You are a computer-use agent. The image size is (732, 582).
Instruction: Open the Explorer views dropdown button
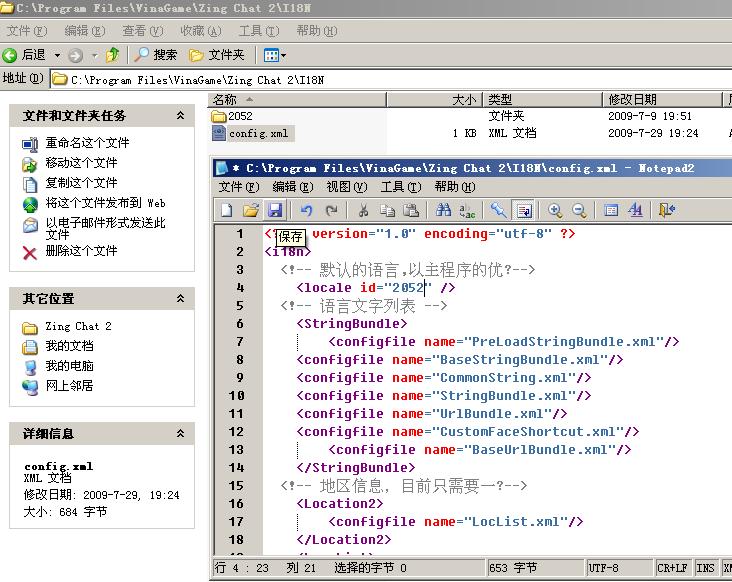274,55
